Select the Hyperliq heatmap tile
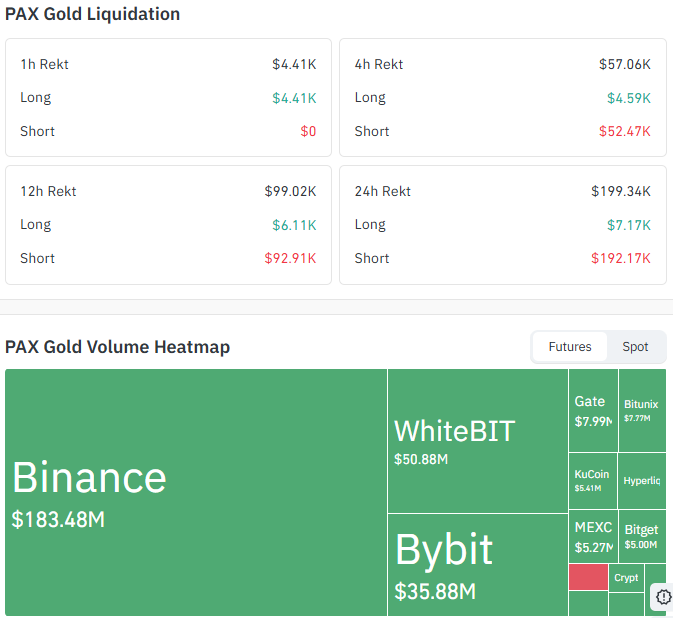The image size is (673, 618). click(x=642, y=481)
